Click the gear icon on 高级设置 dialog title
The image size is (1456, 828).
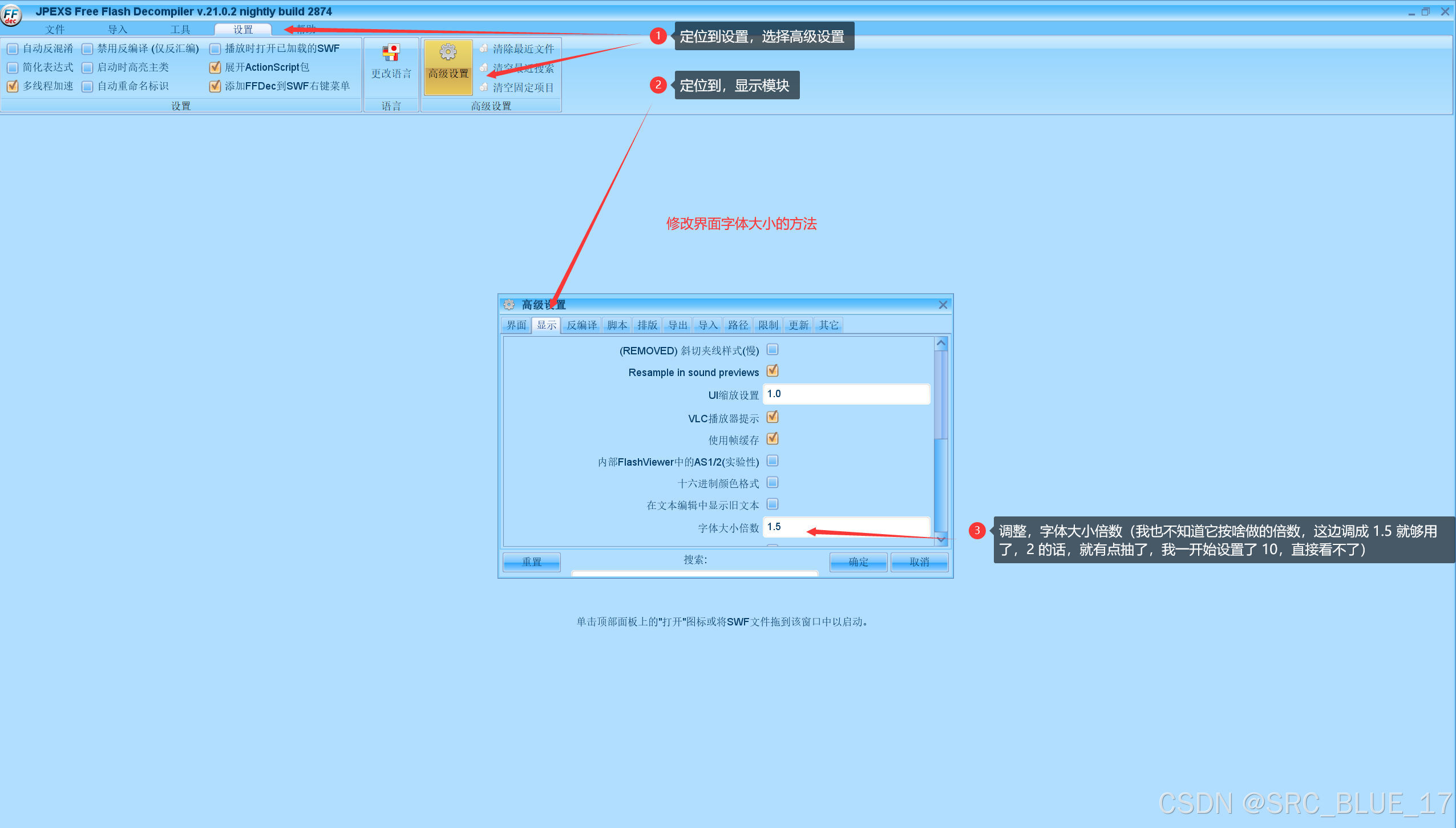[x=508, y=305]
